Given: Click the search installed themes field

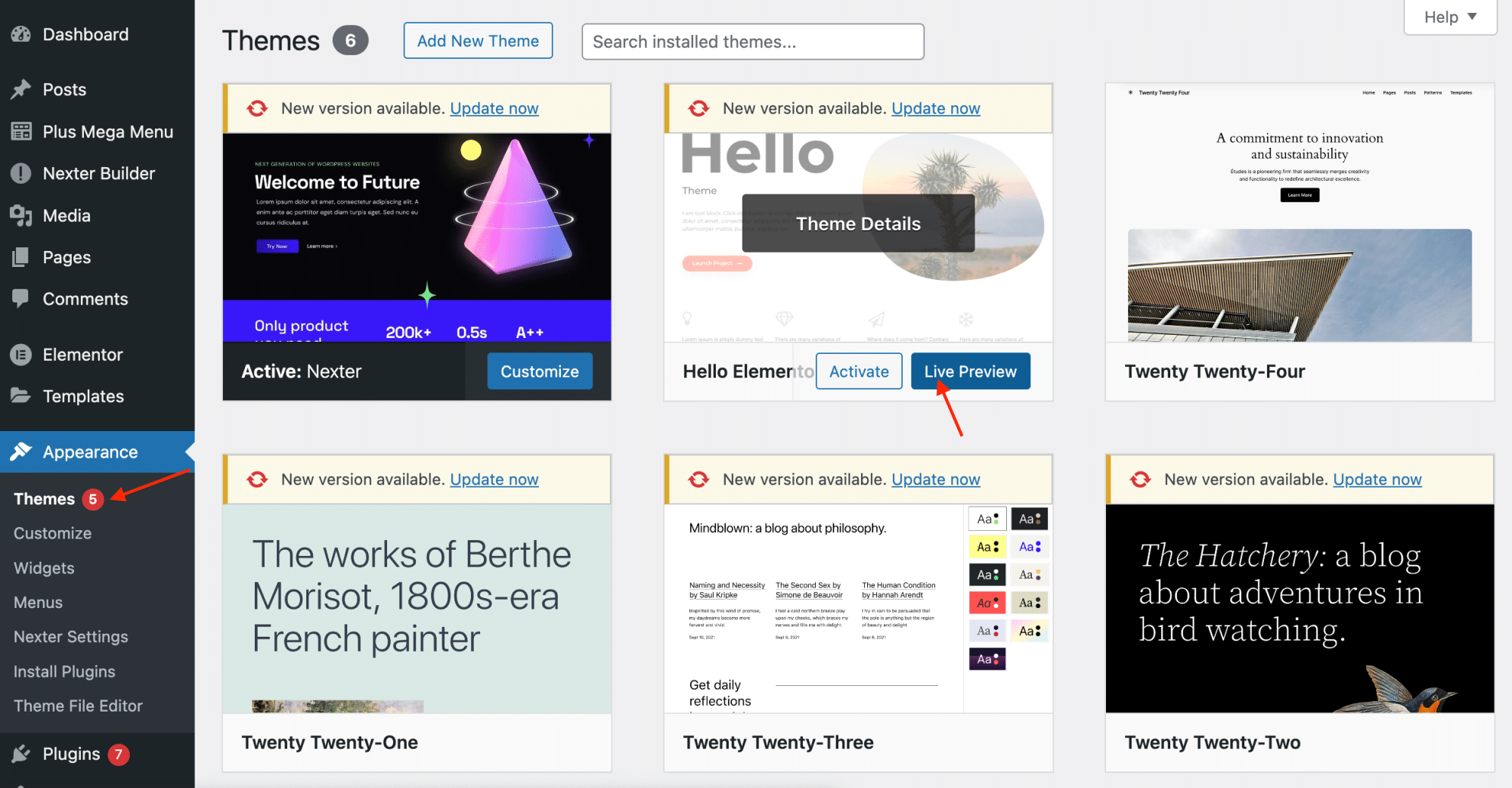Looking at the screenshot, I should point(751,42).
